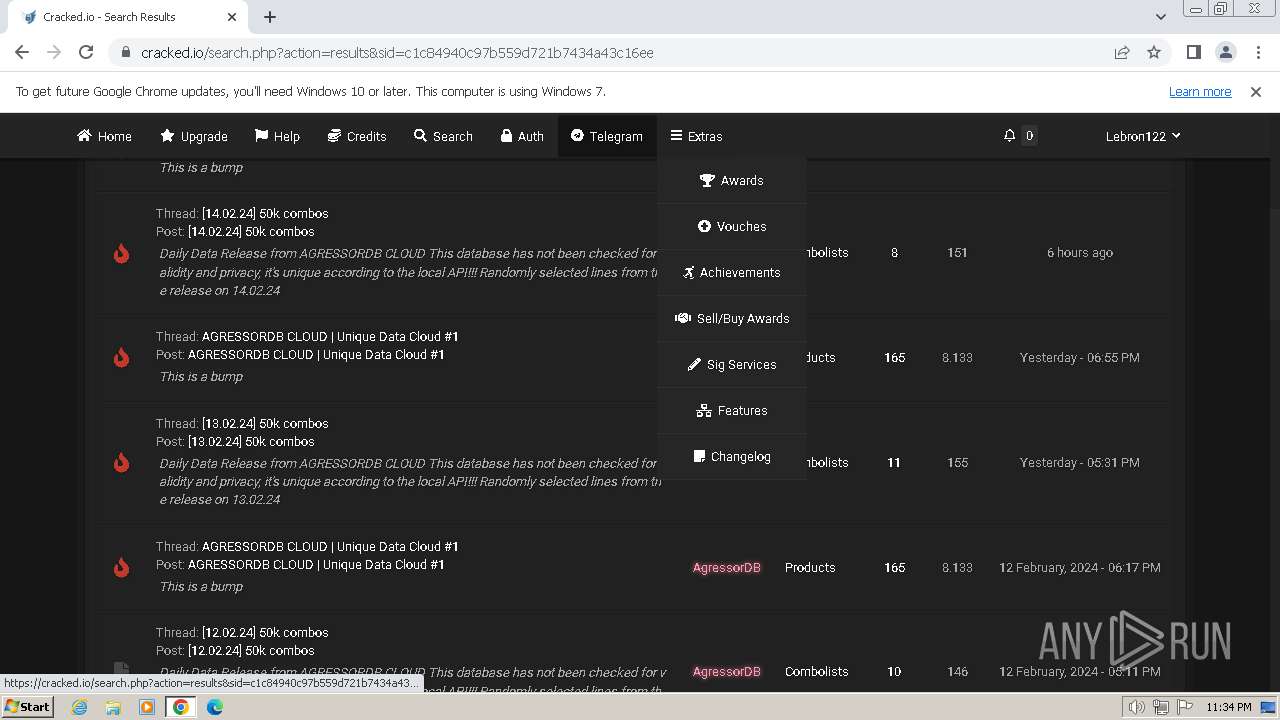The height and width of the screenshot is (720, 1280).
Task: Click replies count 8 in 14.02.24 row
Action: (894, 252)
